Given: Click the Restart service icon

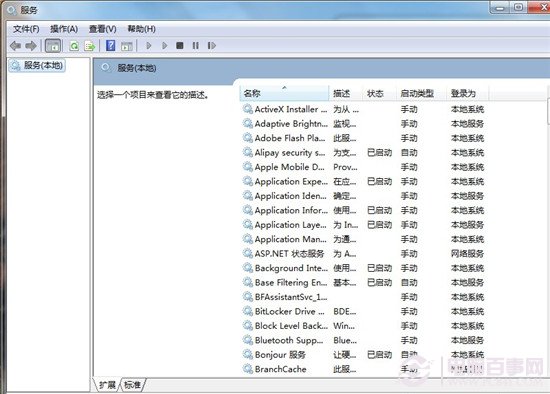Looking at the screenshot, I should [x=212, y=46].
